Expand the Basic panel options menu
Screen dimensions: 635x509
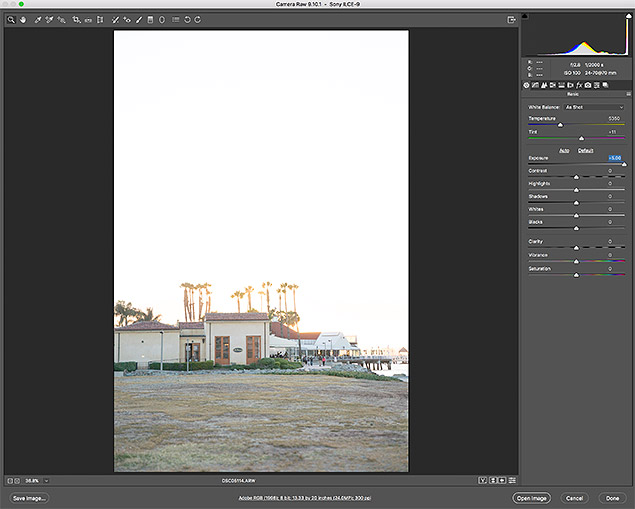tap(627, 95)
